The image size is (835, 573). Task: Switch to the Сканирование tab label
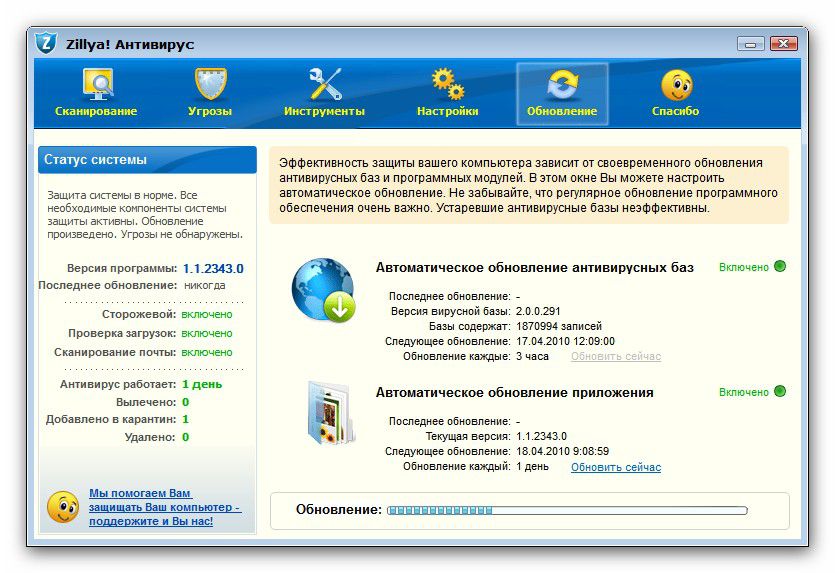tap(96, 111)
